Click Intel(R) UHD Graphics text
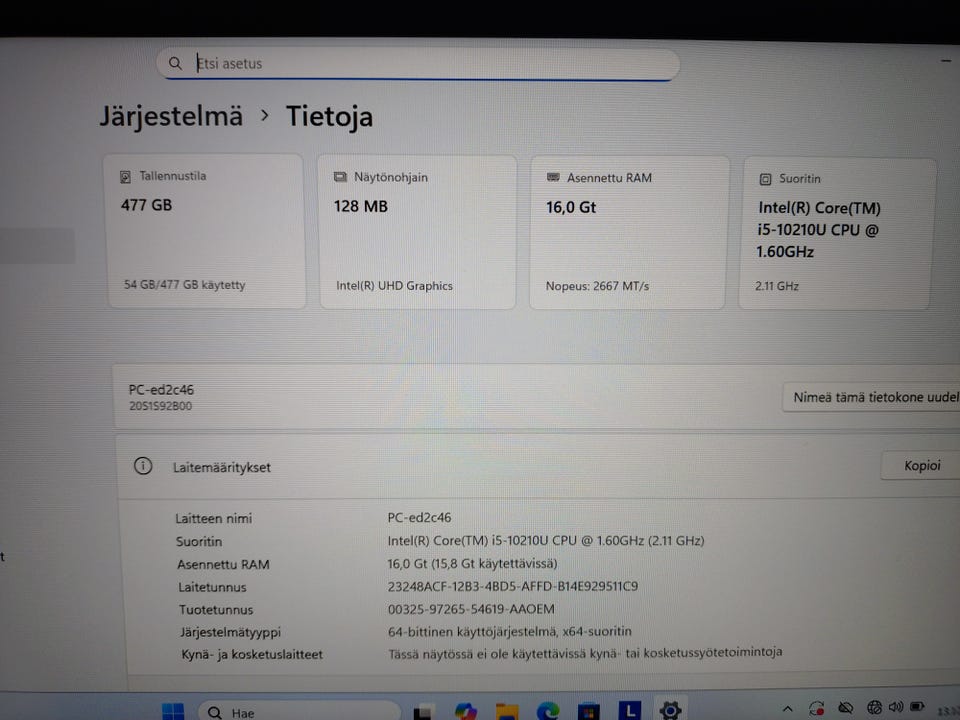Screen dimensions: 960x720 pyautogui.click(x=394, y=286)
